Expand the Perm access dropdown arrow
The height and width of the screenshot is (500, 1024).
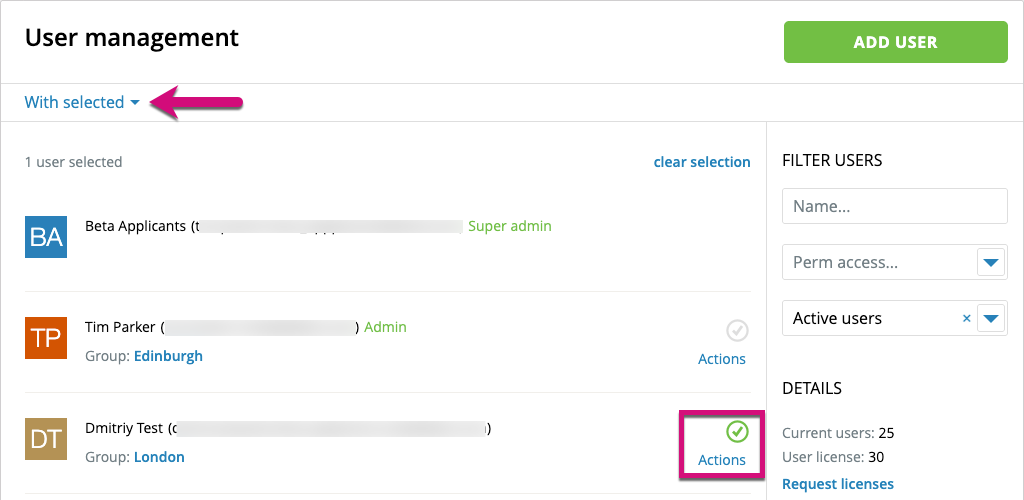pos(991,262)
